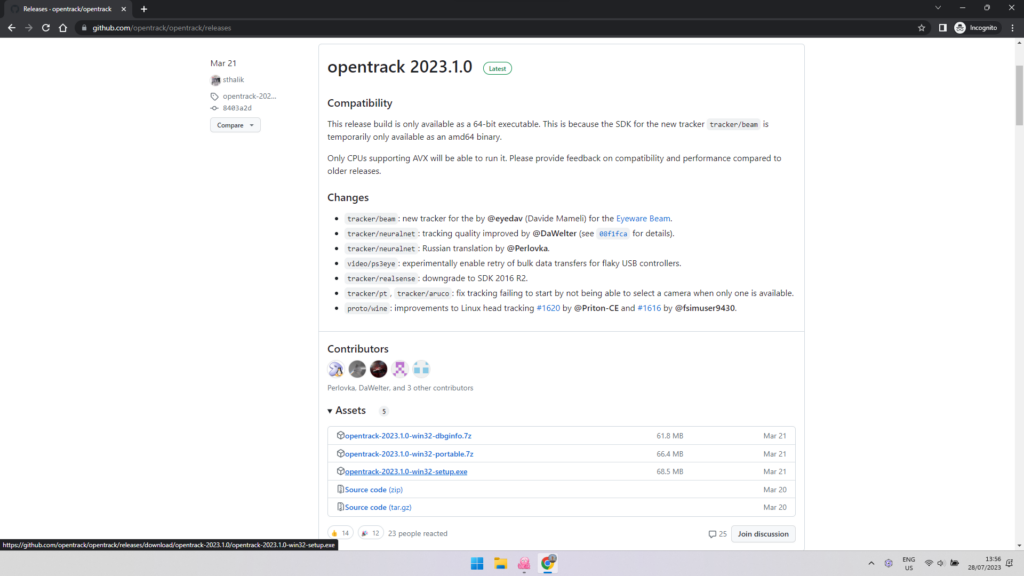This screenshot has height=576, width=1024.
Task: Open Chrome three-dot menu
Action: coord(1012,28)
